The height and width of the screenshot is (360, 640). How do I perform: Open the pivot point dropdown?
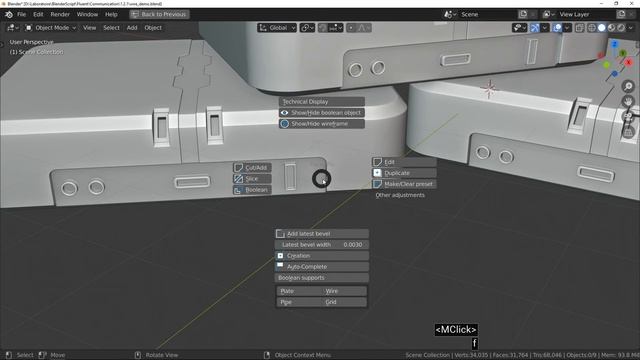tap(307, 28)
